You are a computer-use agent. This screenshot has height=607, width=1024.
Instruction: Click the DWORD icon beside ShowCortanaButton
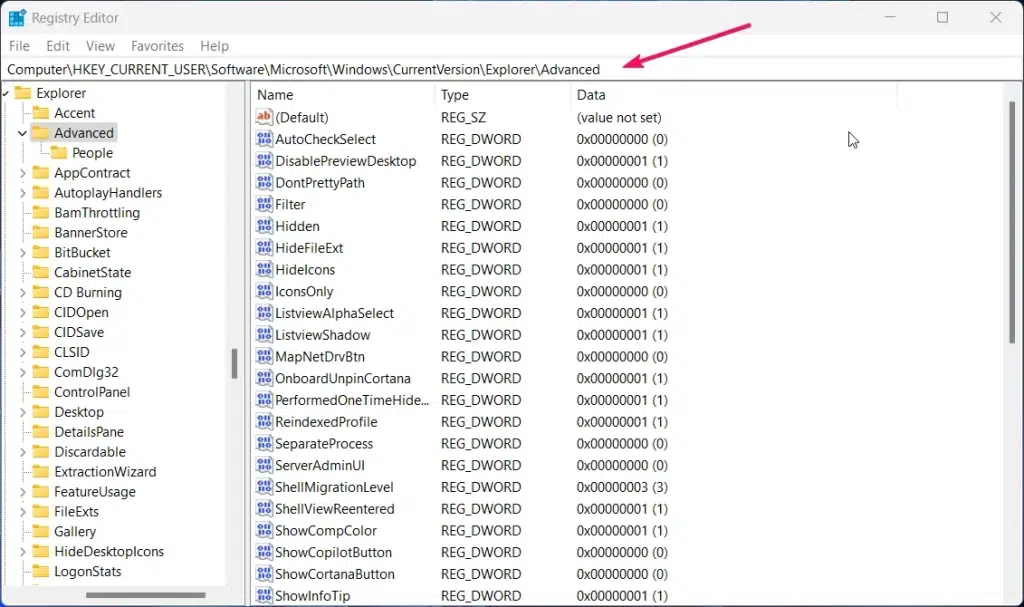[264, 573]
